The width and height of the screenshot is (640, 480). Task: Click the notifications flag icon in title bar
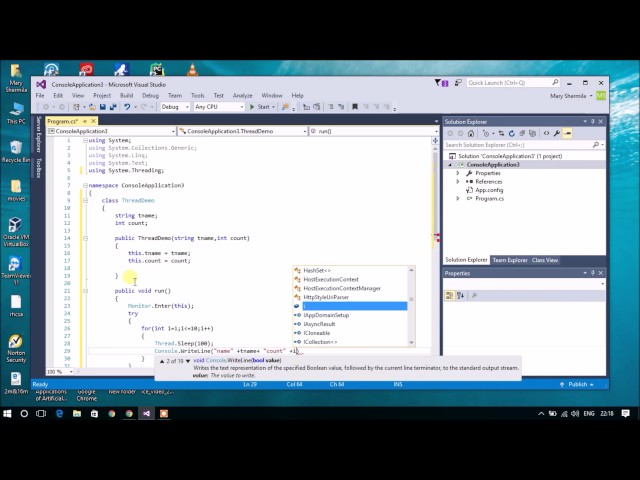[441, 83]
